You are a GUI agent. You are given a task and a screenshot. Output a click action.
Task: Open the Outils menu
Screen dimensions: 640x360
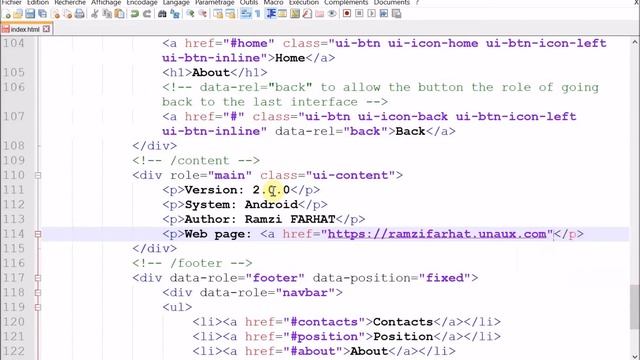[249, 2]
